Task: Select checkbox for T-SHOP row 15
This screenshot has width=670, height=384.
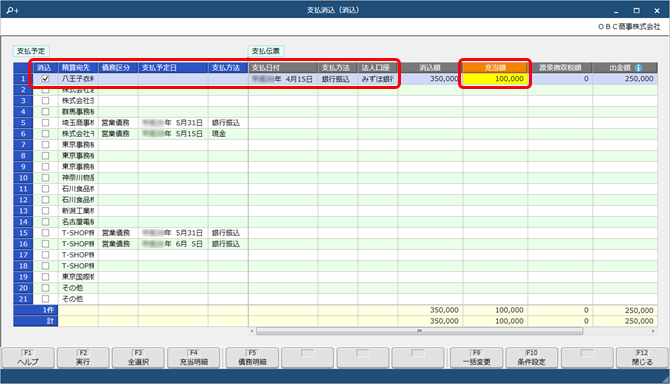Action: 45,233
